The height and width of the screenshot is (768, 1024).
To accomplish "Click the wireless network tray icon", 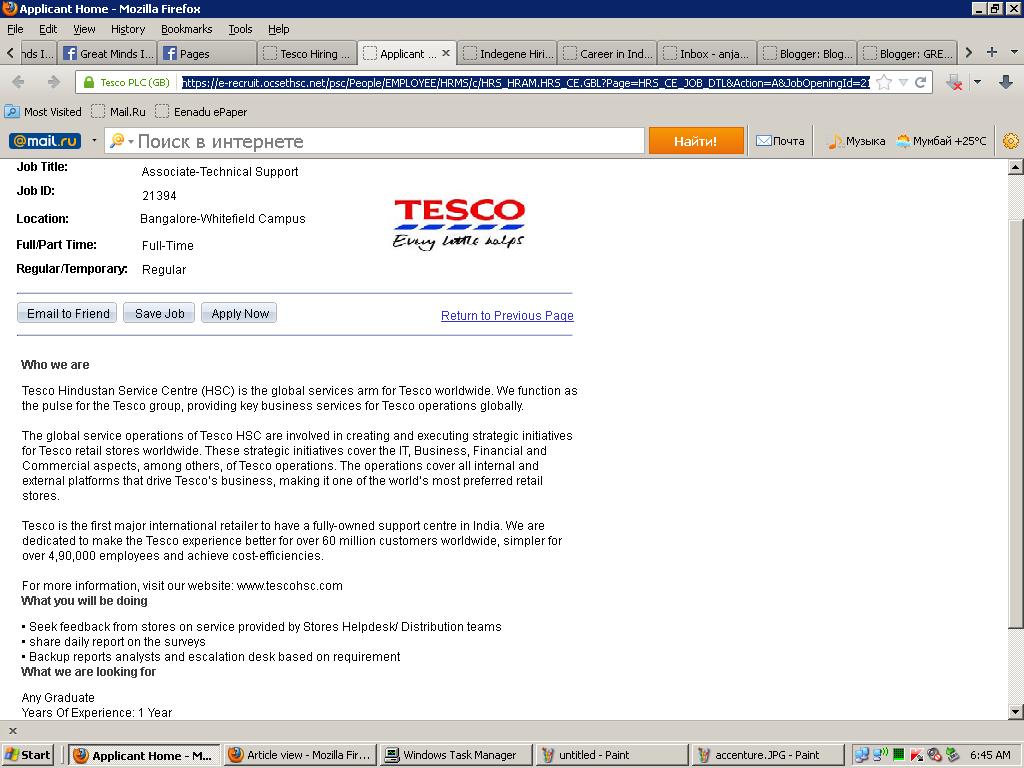I will point(880,755).
